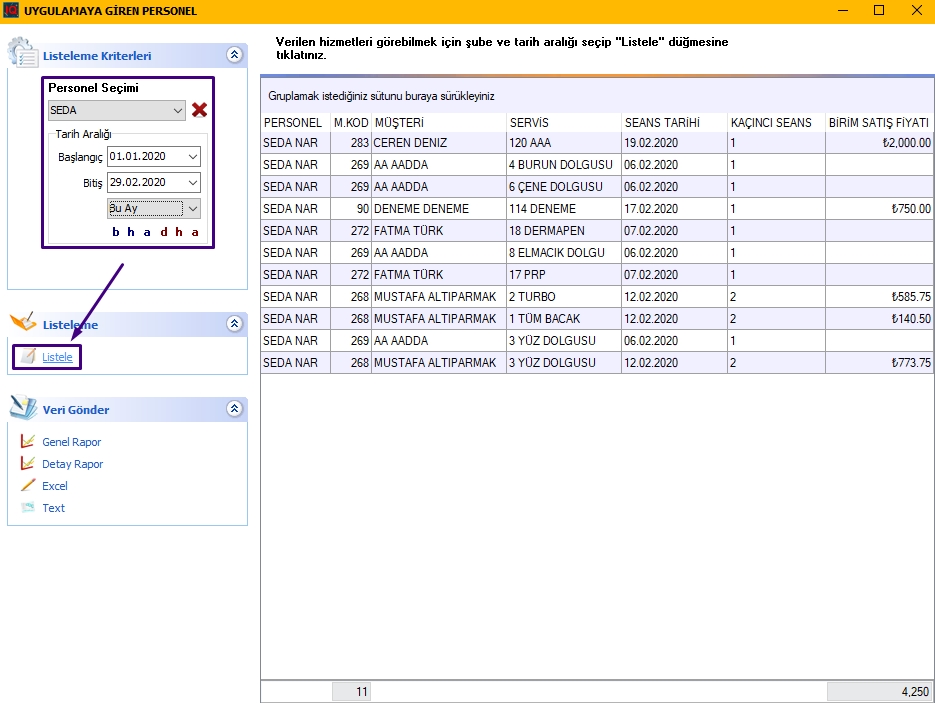Click the Listele notepad icon
Viewport: 935px width, 703px height.
28,357
